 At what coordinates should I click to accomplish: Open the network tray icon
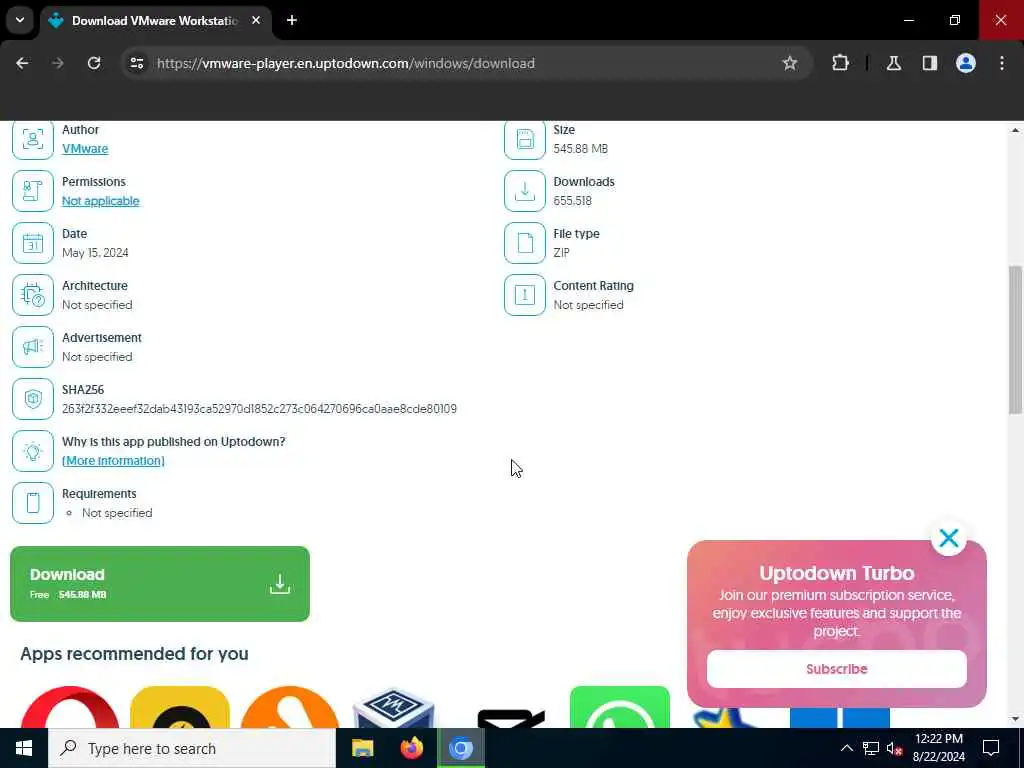coord(871,748)
